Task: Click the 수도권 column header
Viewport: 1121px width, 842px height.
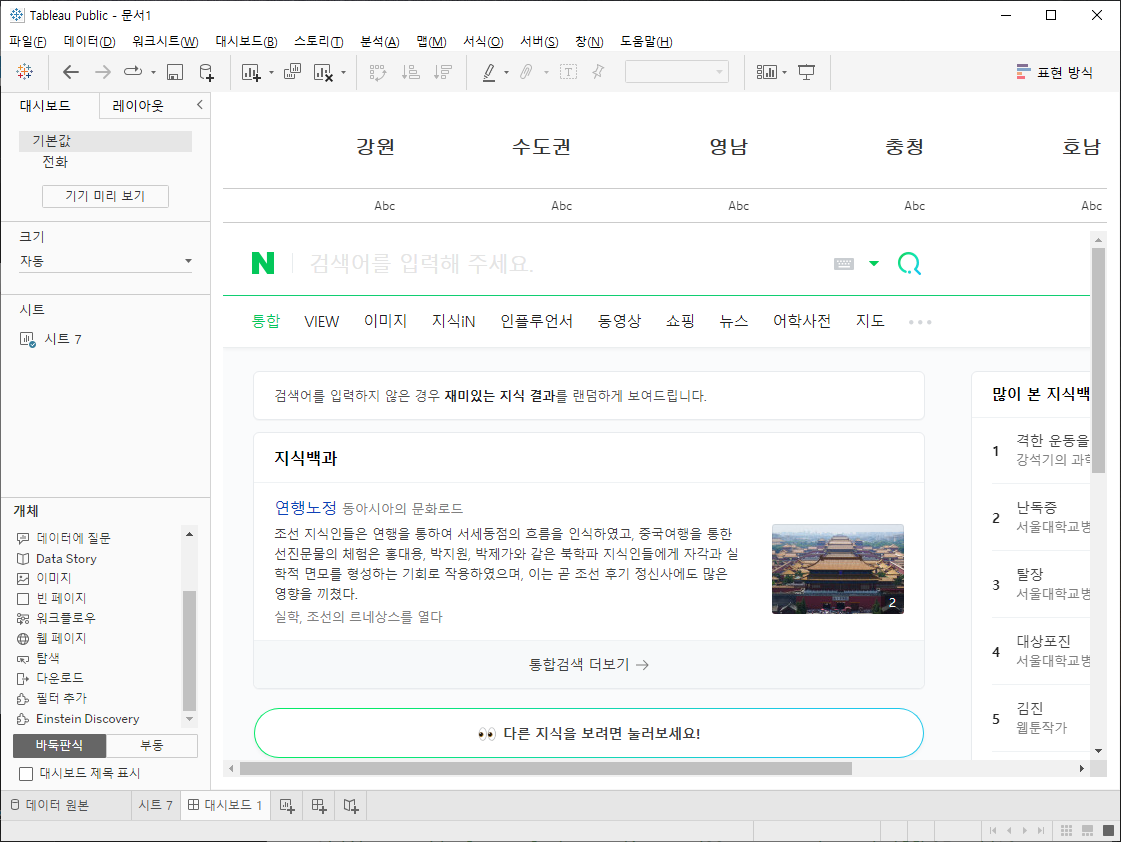Action: coord(541,147)
